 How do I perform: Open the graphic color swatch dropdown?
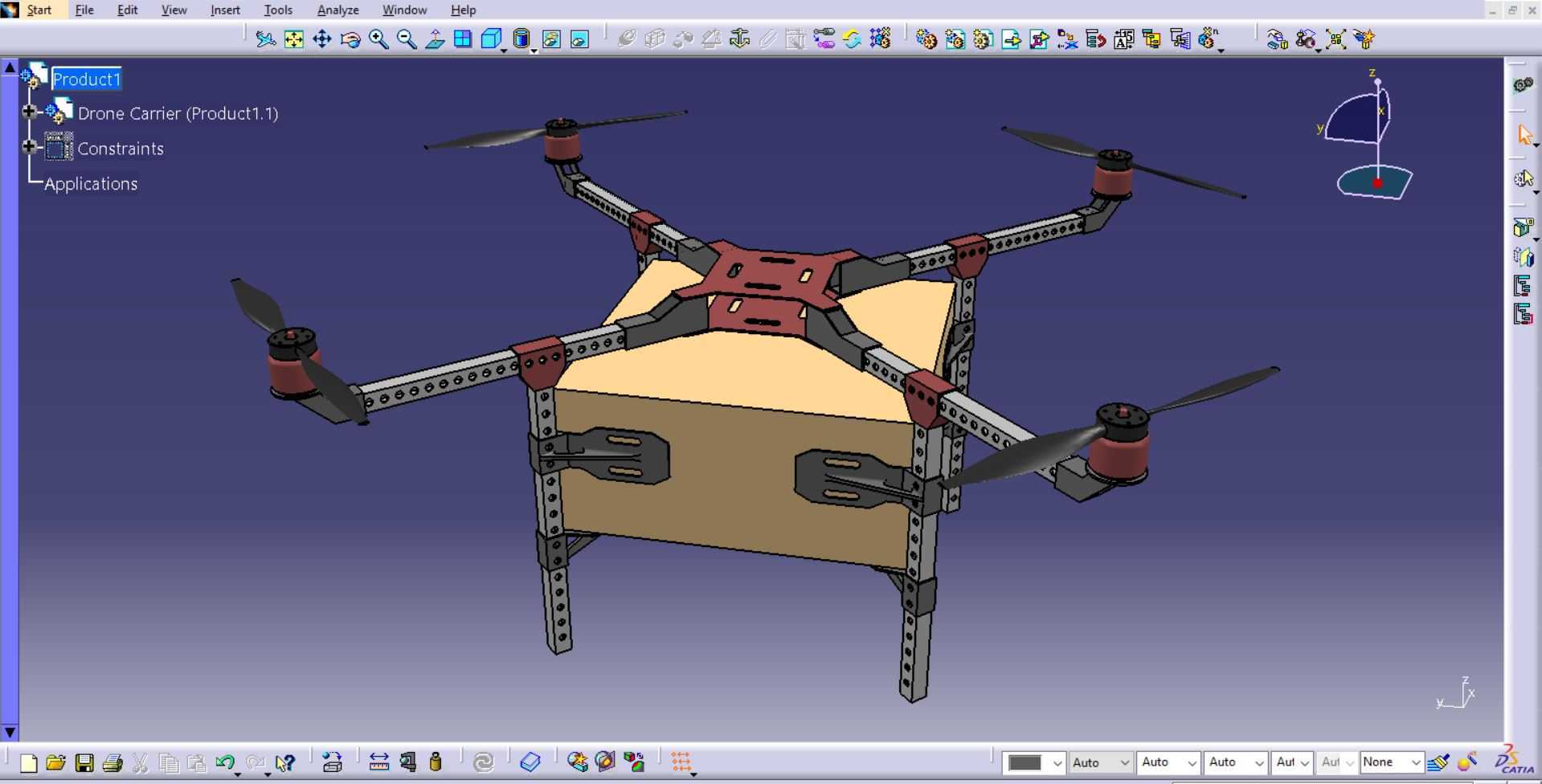pyautogui.click(x=1057, y=763)
